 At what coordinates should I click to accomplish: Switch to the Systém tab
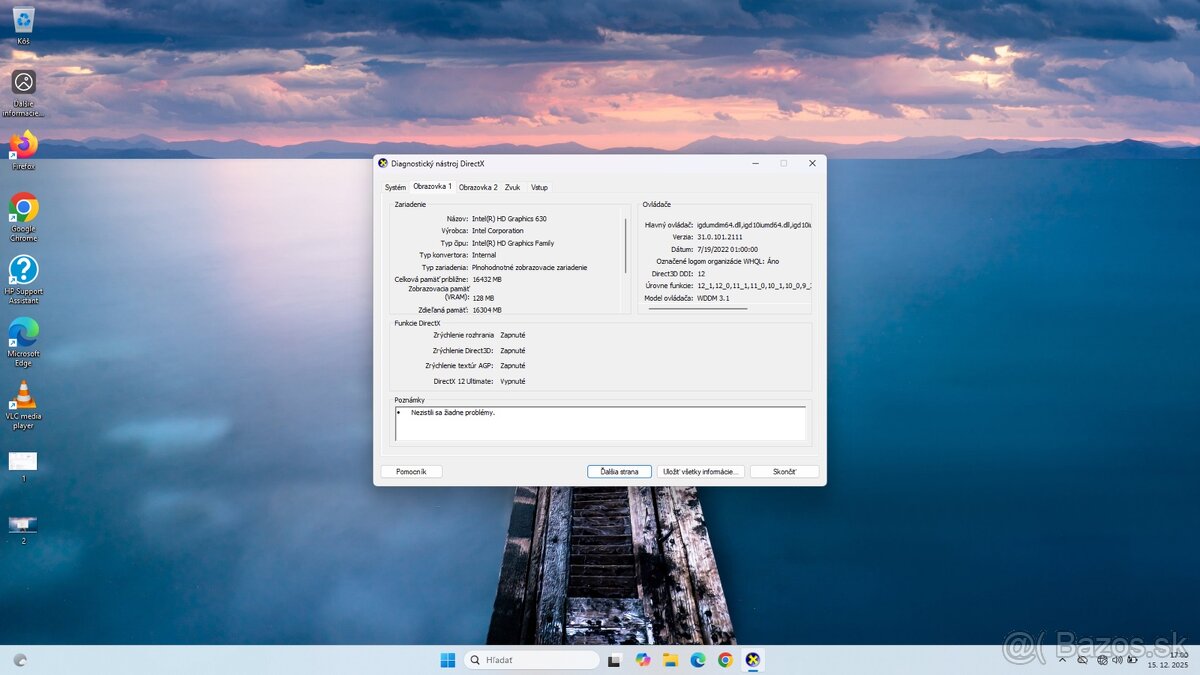pyautogui.click(x=396, y=187)
